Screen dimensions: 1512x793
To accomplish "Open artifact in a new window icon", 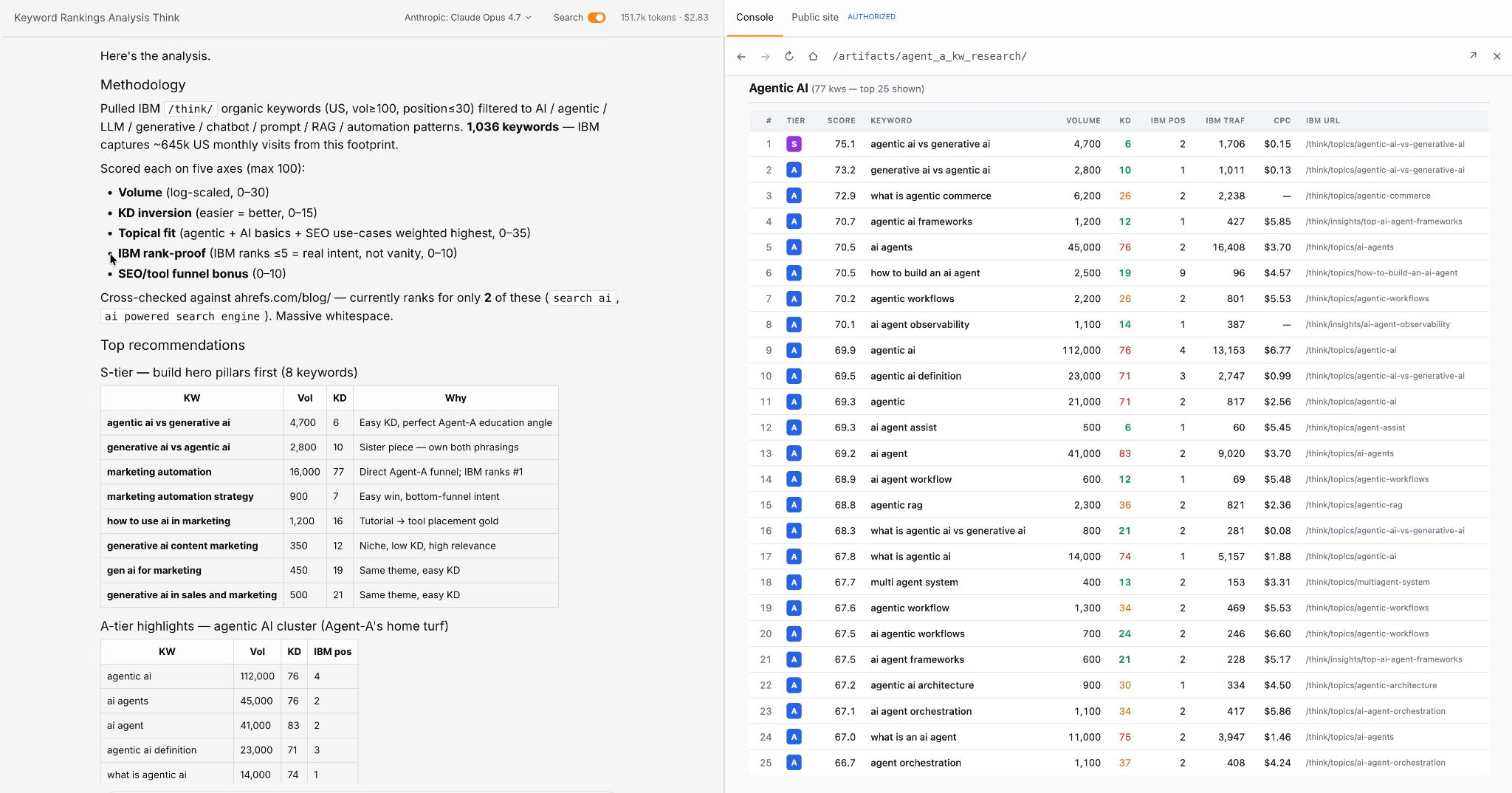I will click(x=1473, y=55).
